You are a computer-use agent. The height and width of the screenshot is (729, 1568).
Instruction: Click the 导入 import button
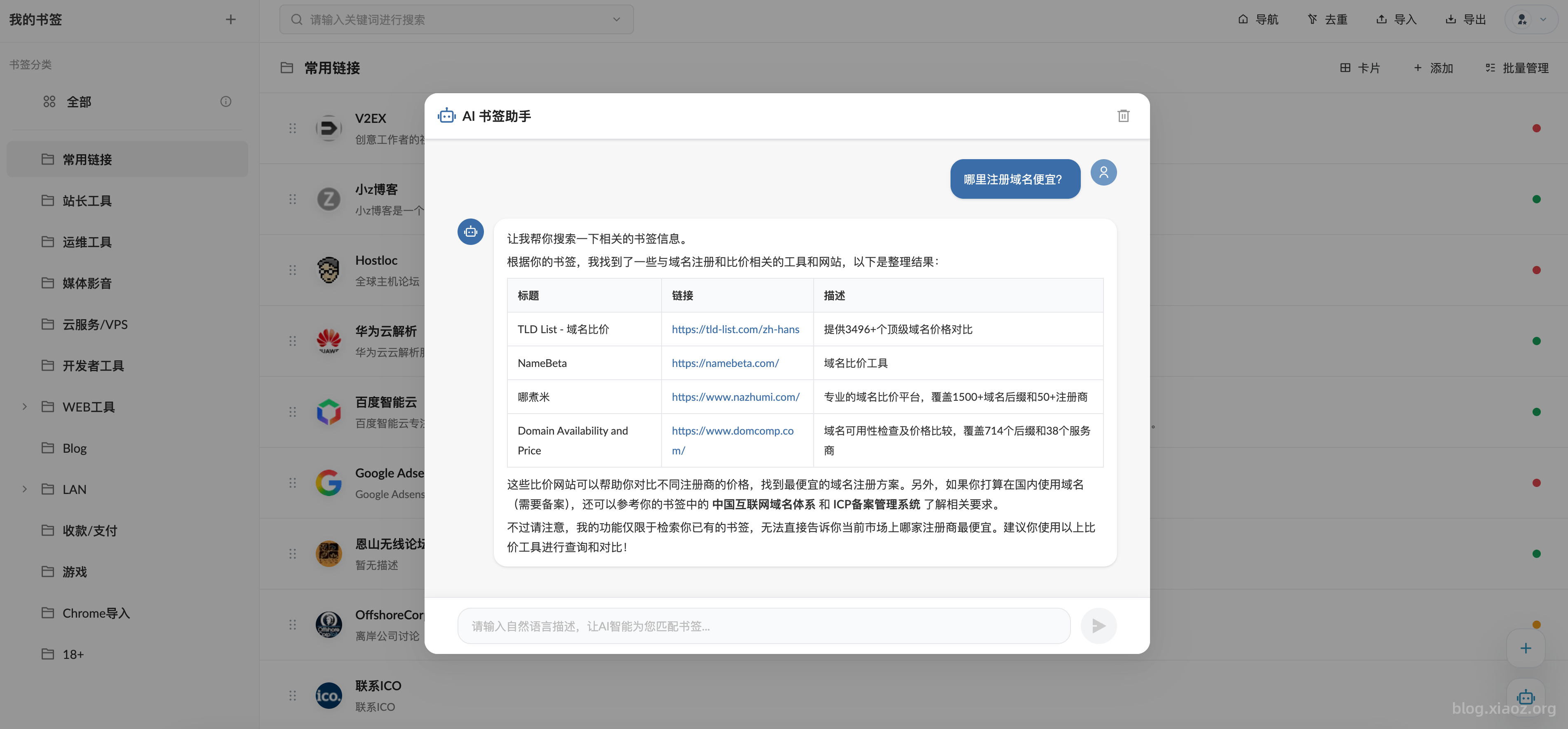[x=1397, y=19]
